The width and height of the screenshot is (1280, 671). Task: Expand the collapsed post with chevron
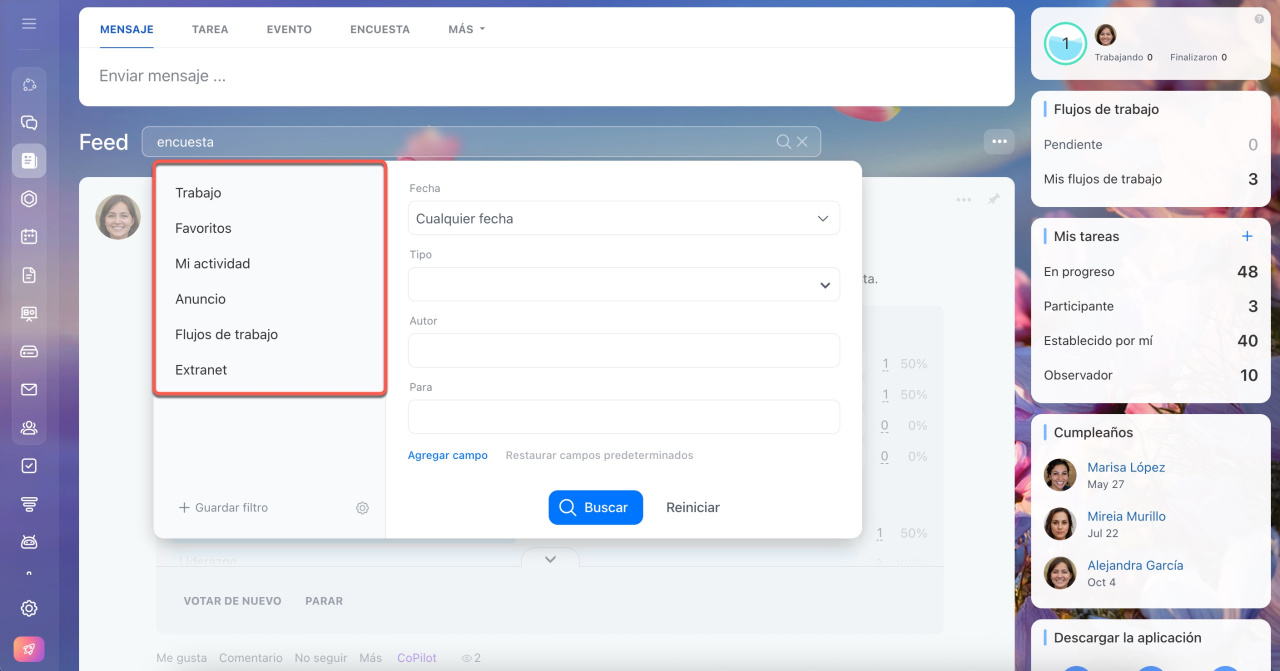(x=550, y=559)
